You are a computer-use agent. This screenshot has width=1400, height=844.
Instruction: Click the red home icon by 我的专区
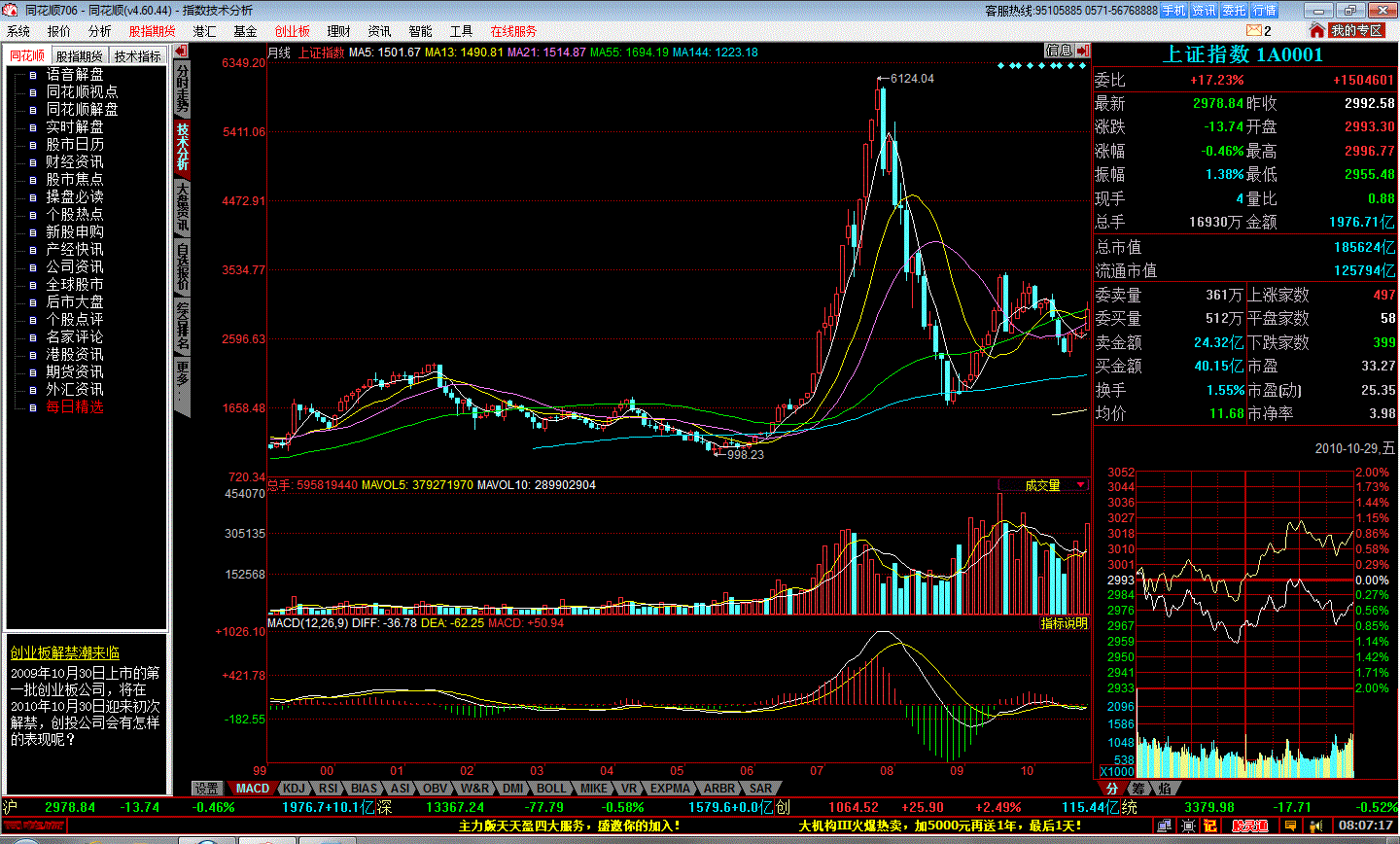pyautogui.click(x=1317, y=31)
